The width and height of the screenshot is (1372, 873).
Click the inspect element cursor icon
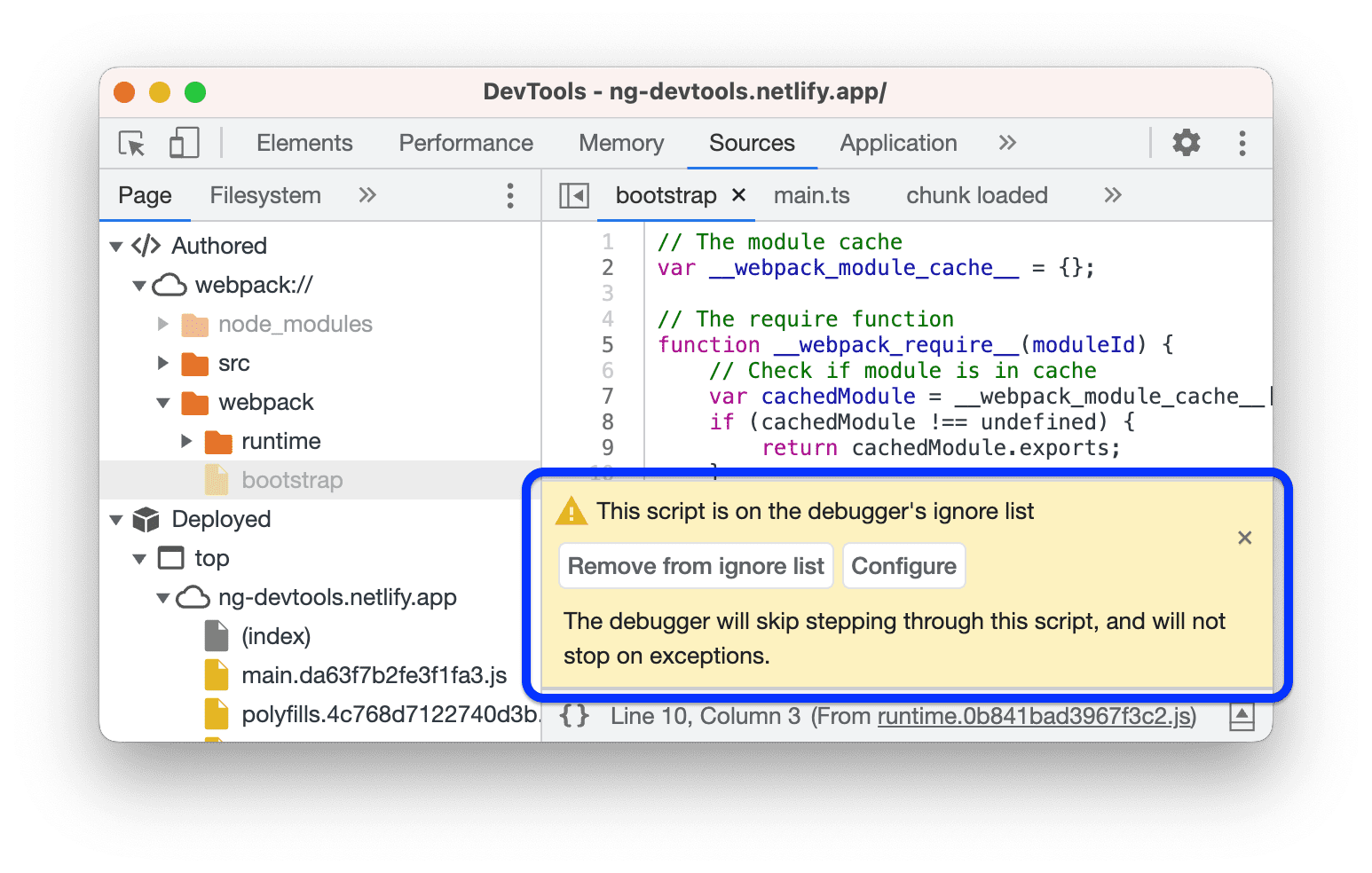pos(130,143)
